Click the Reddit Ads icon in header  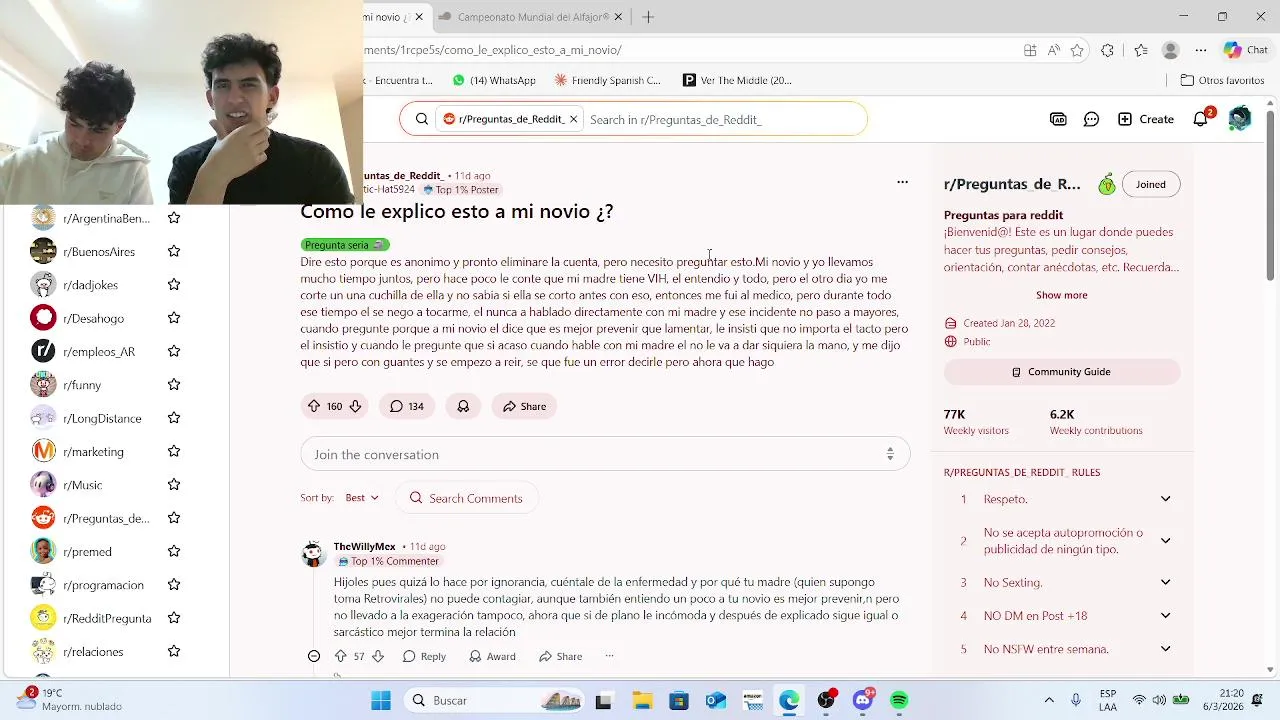click(x=1058, y=119)
